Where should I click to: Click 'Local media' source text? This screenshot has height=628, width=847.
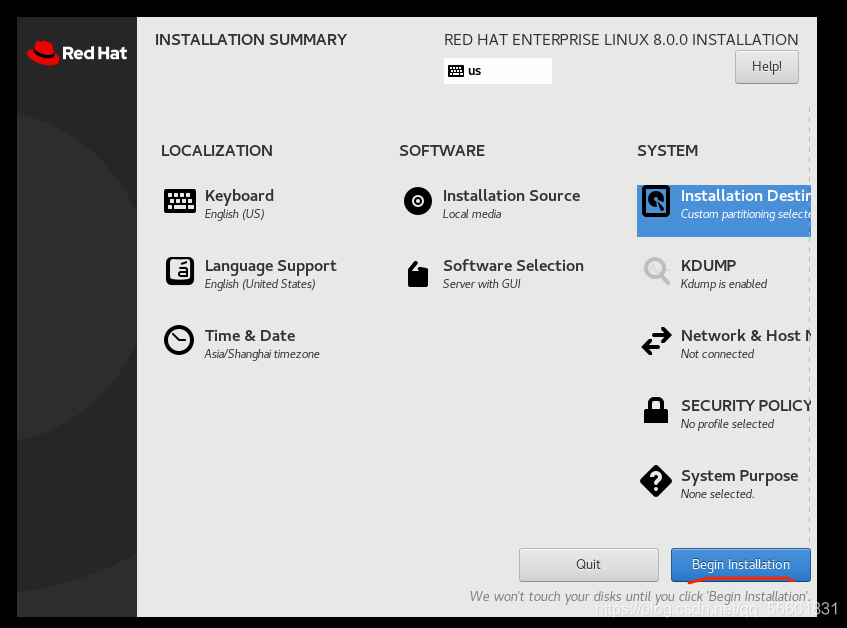coord(472,214)
